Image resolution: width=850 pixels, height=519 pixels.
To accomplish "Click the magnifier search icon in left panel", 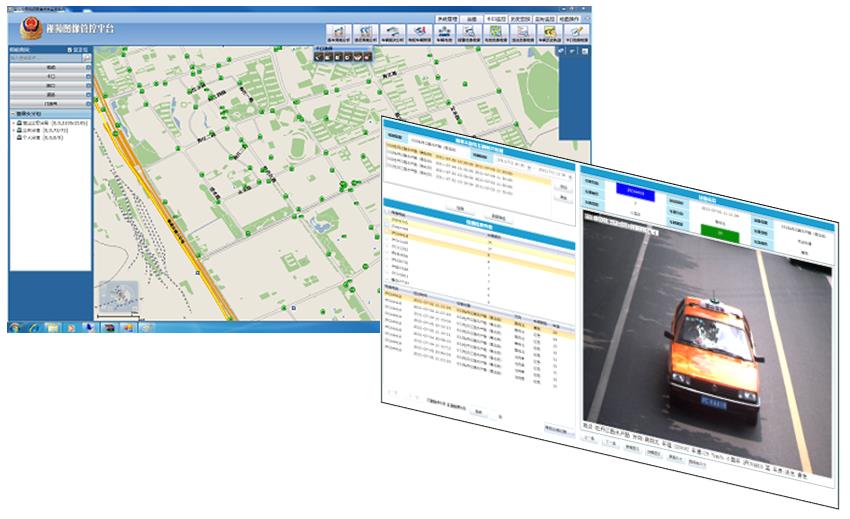I will [x=87, y=57].
